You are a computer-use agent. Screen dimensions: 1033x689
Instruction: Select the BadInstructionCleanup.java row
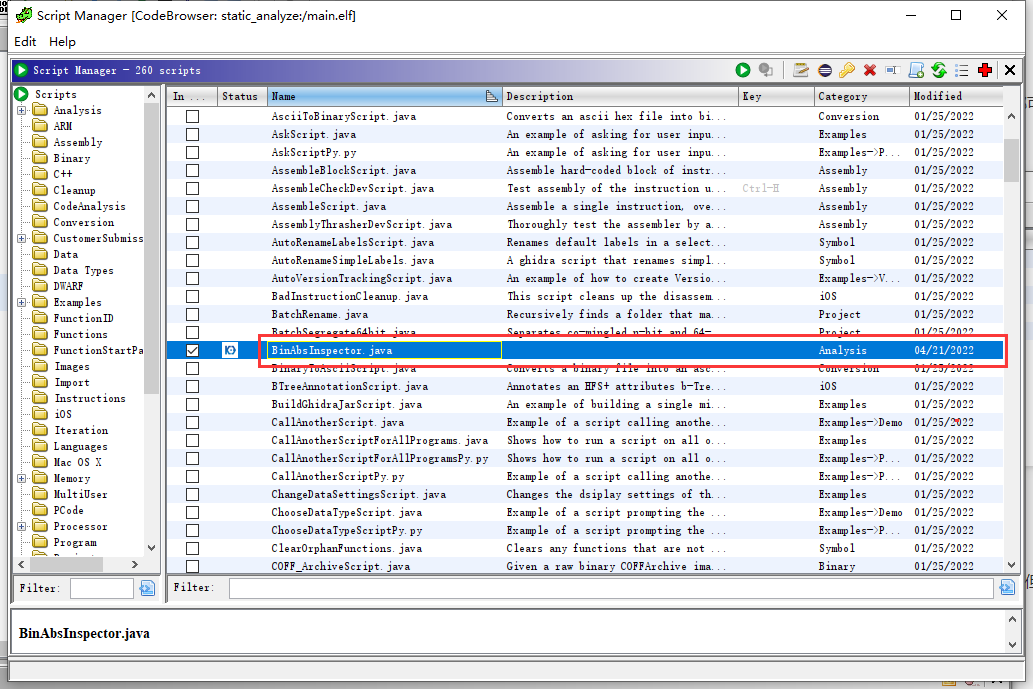click(584, 296)
